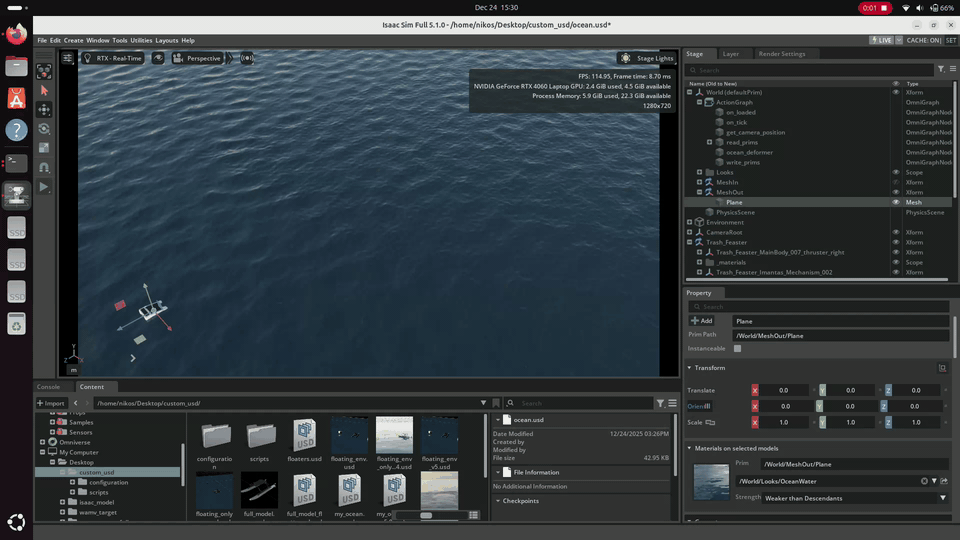Open the Stage Lights menu
The image size is (960, 540).
coord(647,58)
